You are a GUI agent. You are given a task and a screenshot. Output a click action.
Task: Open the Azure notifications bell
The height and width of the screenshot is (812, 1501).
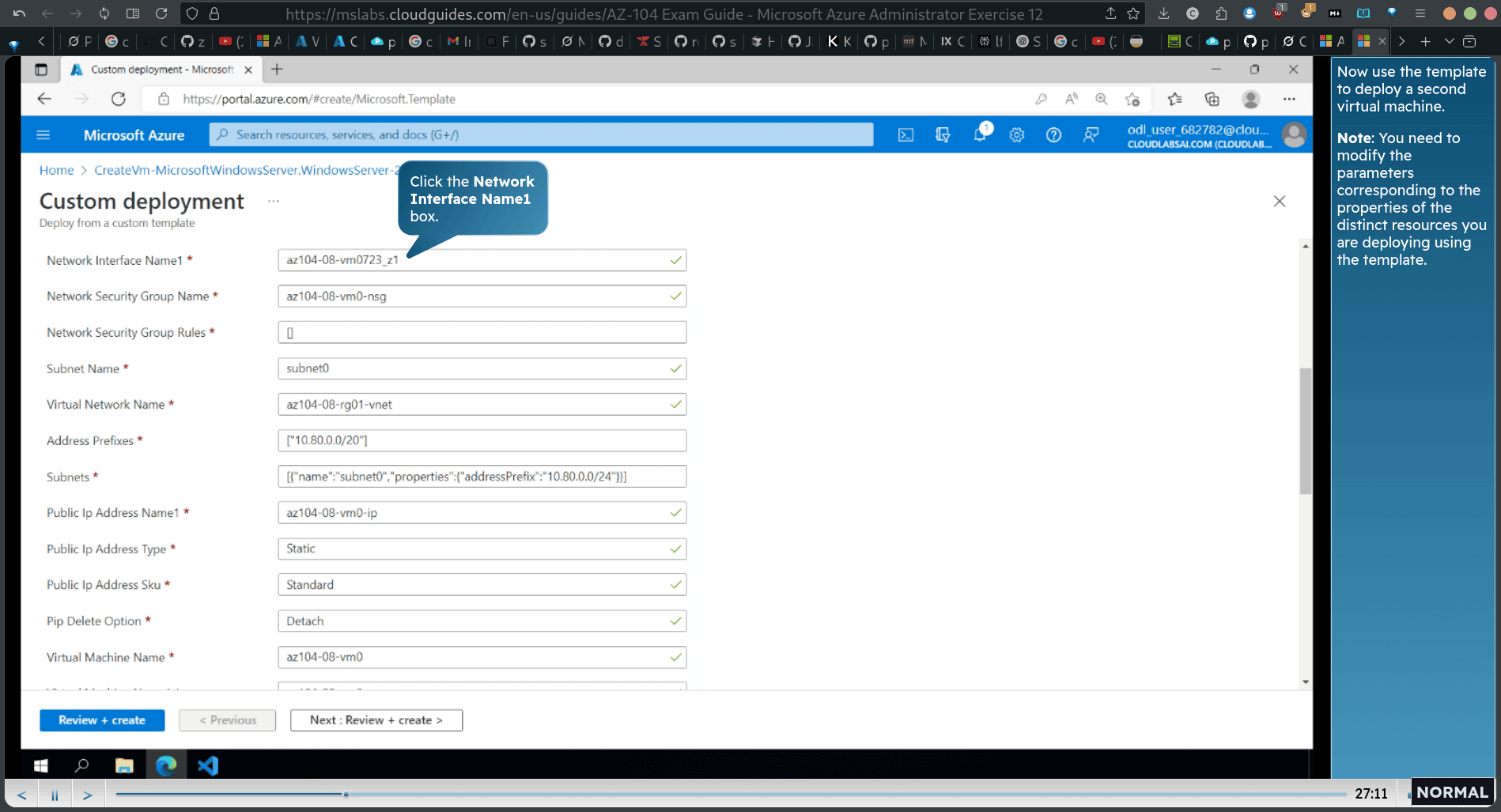pyautogui.click(x=981, y=134)
